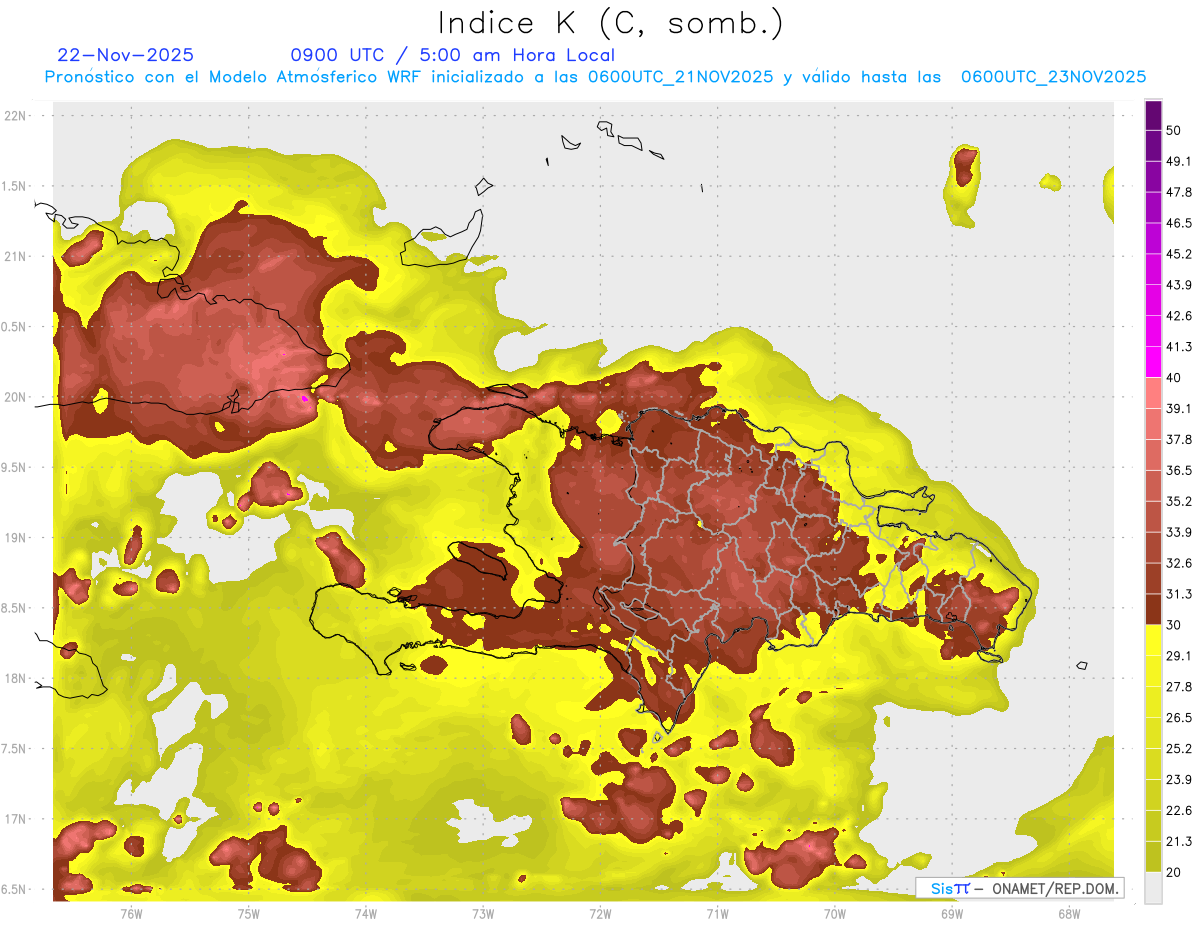Click the bottom colorbar label "20"
This screenshot has height=927, width=1200.
coord(1174,872)
